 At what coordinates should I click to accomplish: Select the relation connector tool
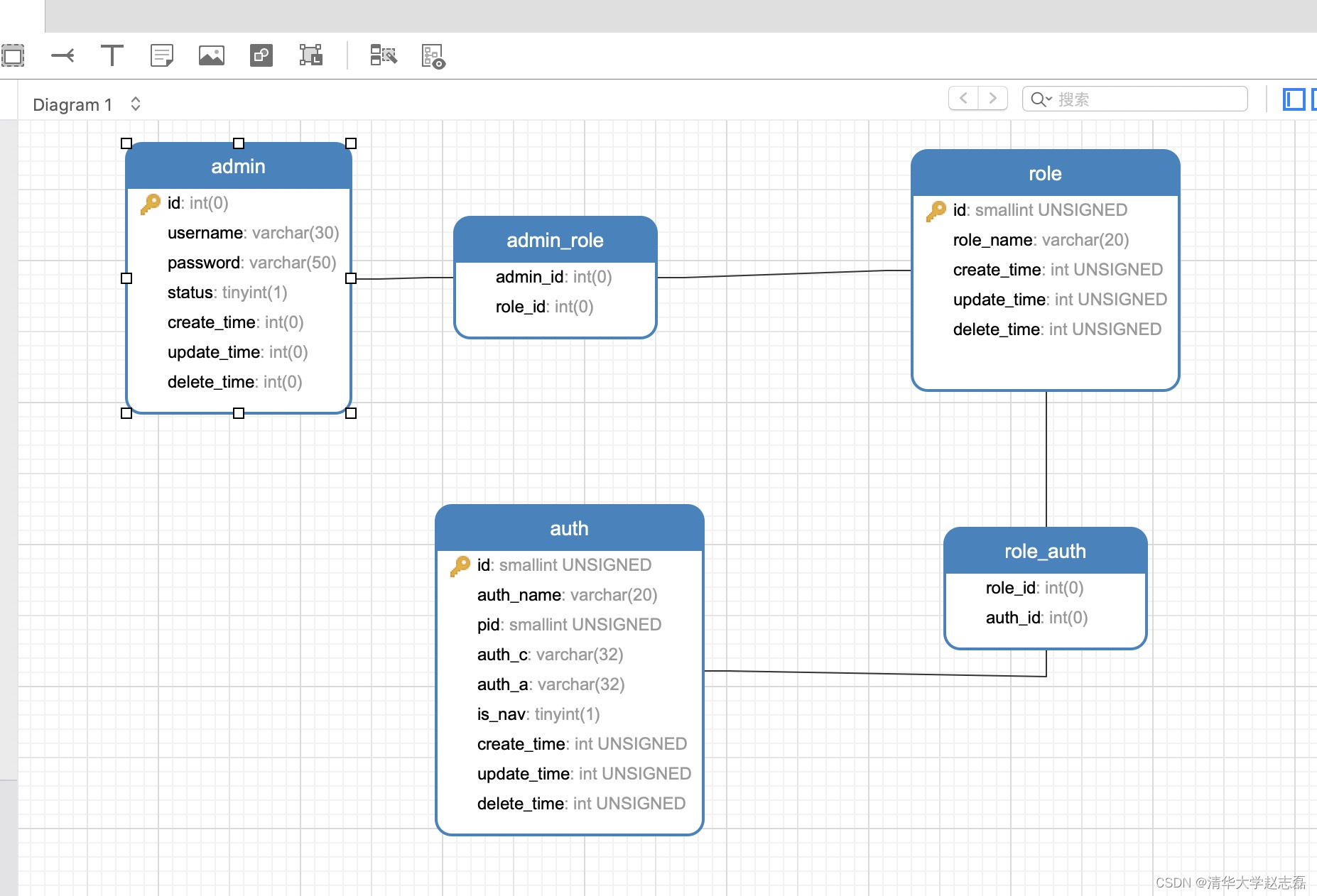[x=63, y=55]
